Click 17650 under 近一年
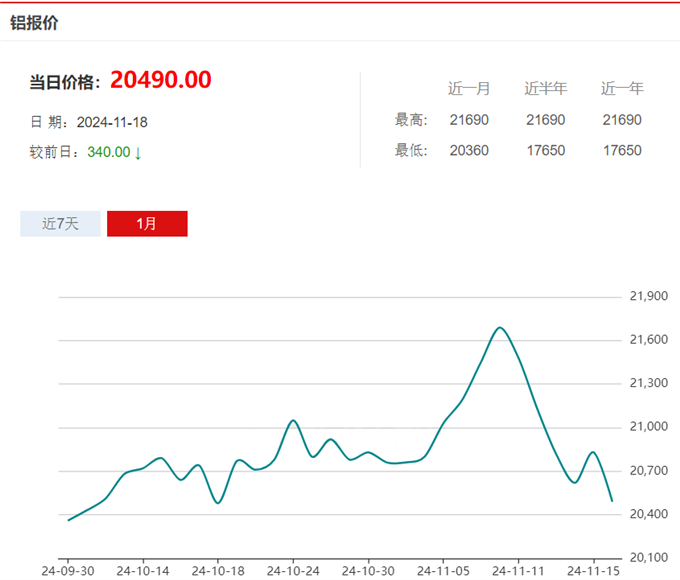This screenshot has height=580, width=680. pyautogui.click(x=622, y=151)
